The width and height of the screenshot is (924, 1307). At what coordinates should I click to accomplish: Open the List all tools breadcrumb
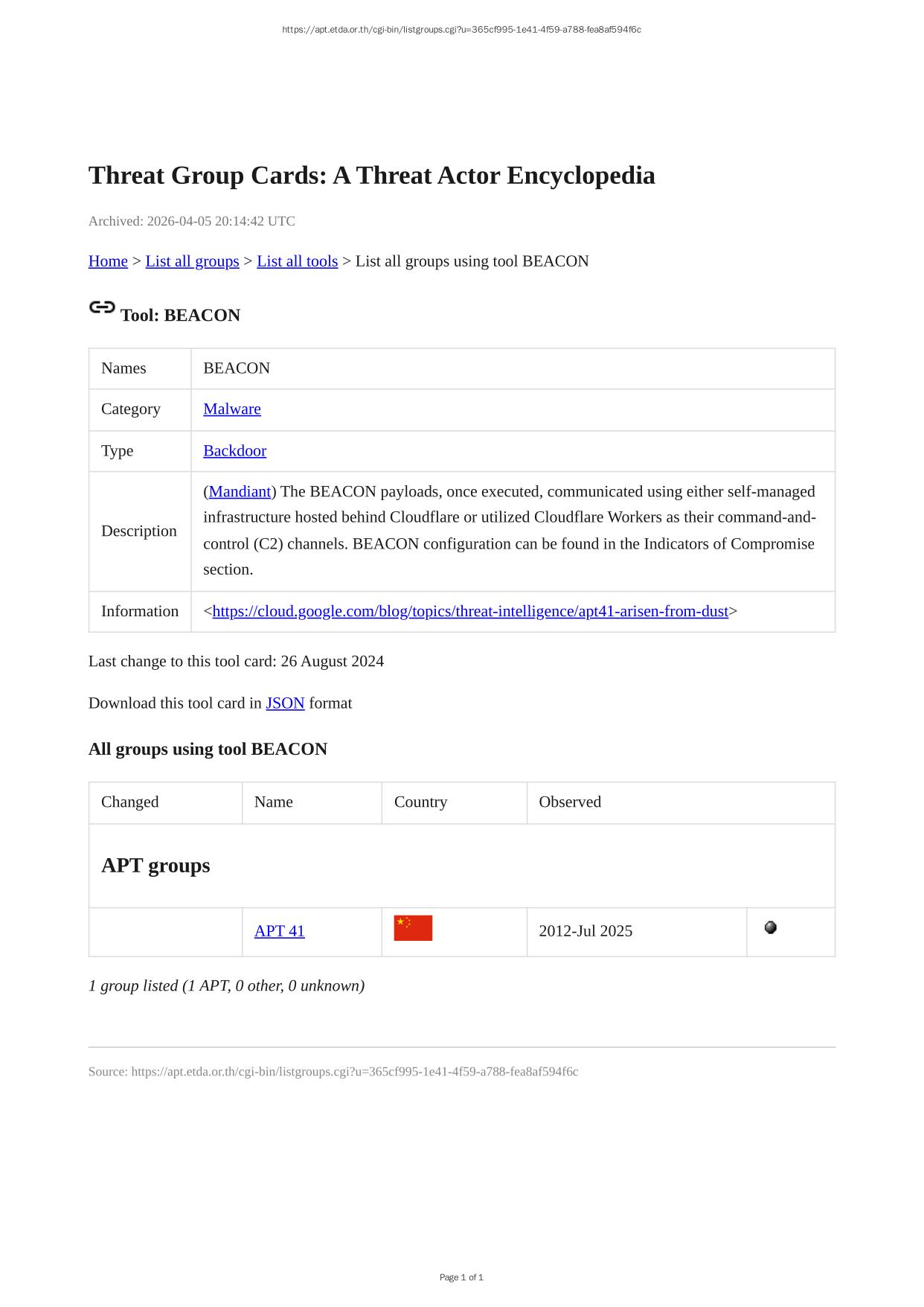(x=297, y=261)
